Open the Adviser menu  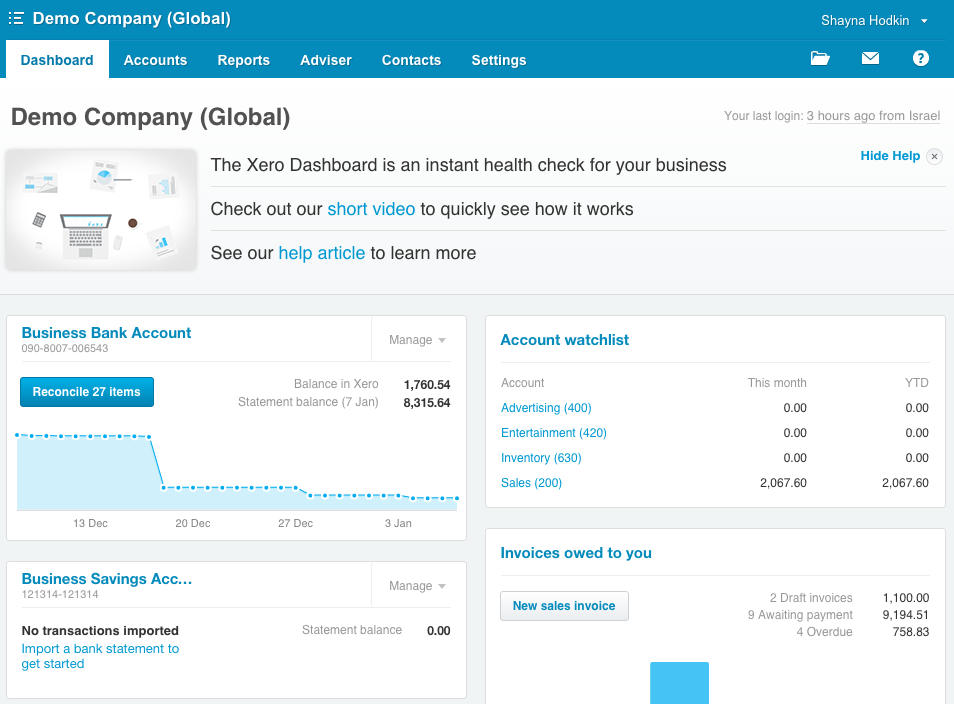coord(326,60)
